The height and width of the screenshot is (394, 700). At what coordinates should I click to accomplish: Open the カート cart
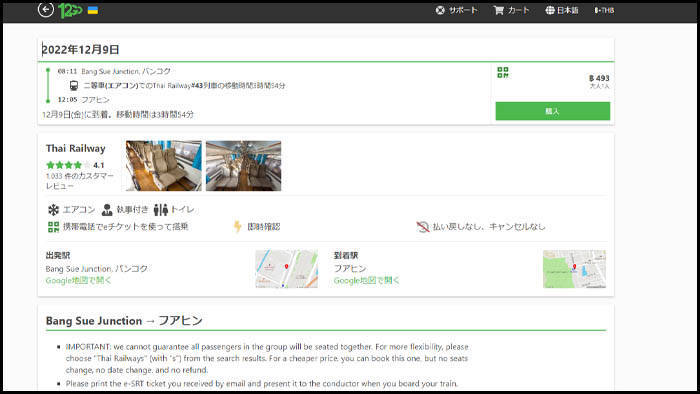tap(512, 10)
